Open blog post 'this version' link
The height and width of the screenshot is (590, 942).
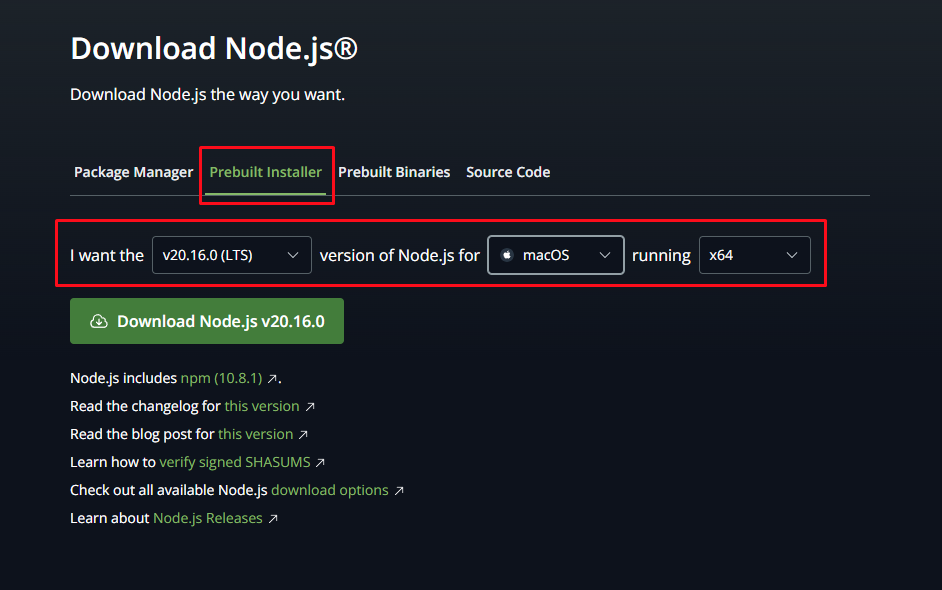pyautogui.click(x=255, y=434)
